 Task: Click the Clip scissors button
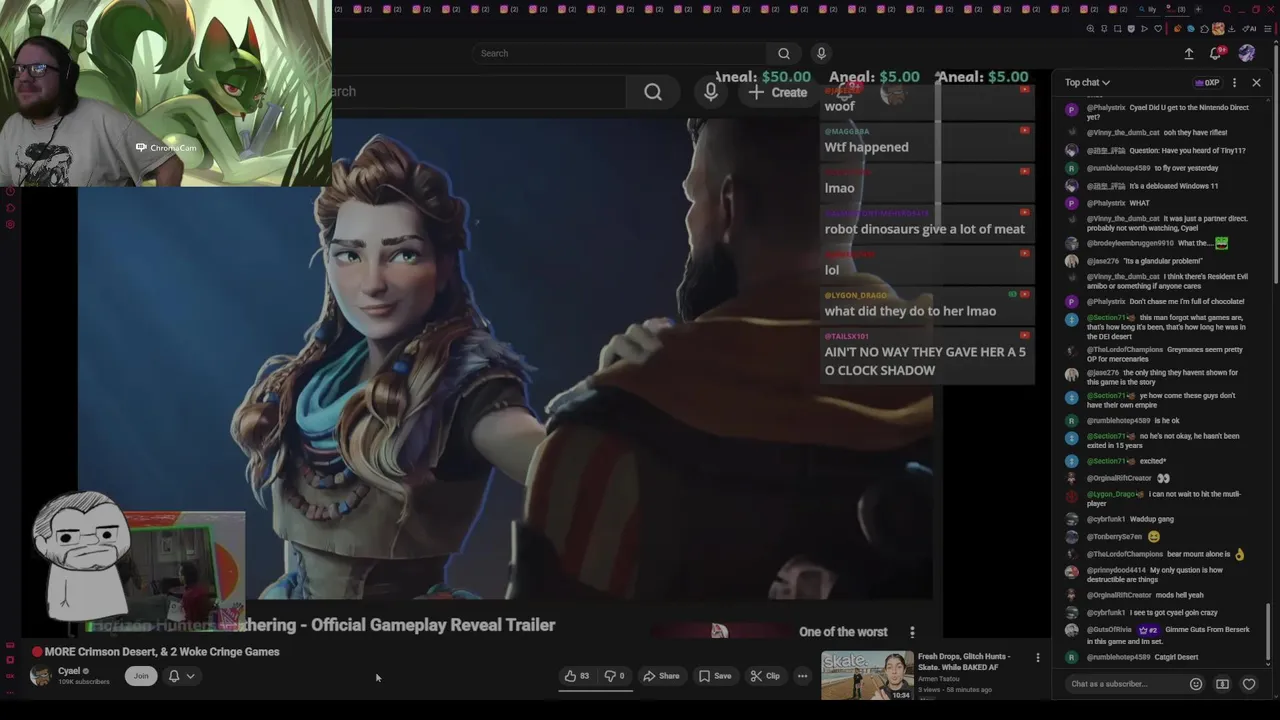(x=765, y=676)
